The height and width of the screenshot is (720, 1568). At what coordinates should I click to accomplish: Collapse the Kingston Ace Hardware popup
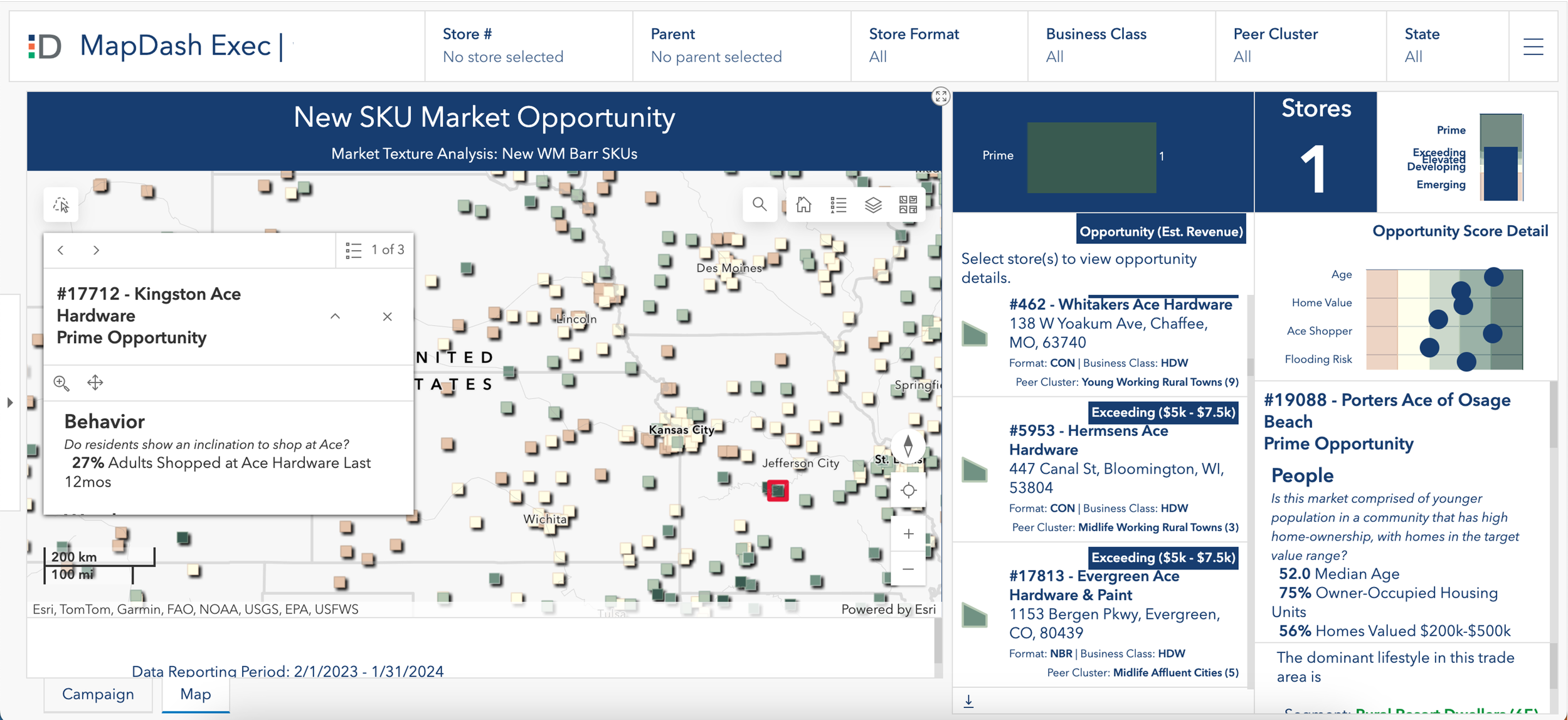point(336,316)
